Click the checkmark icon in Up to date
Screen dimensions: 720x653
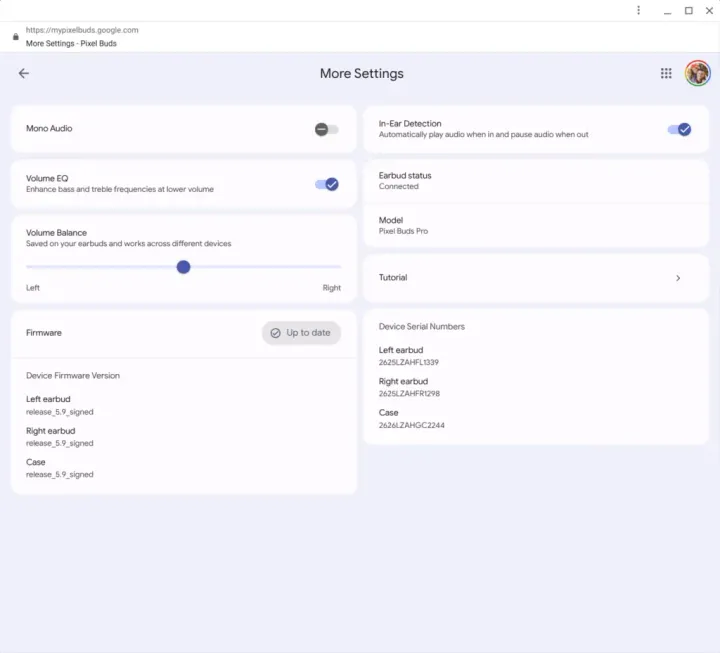275,333
